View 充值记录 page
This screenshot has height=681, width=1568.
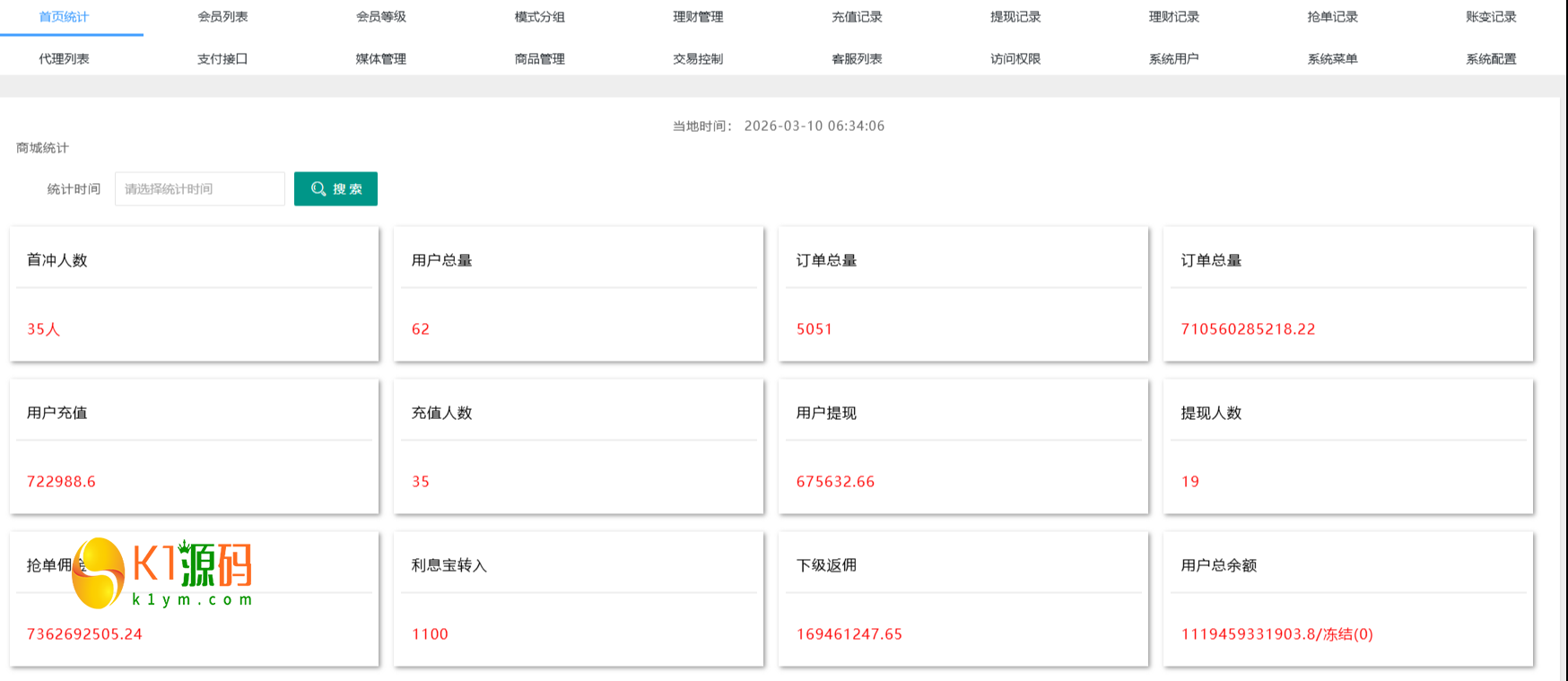coord(857,17)
